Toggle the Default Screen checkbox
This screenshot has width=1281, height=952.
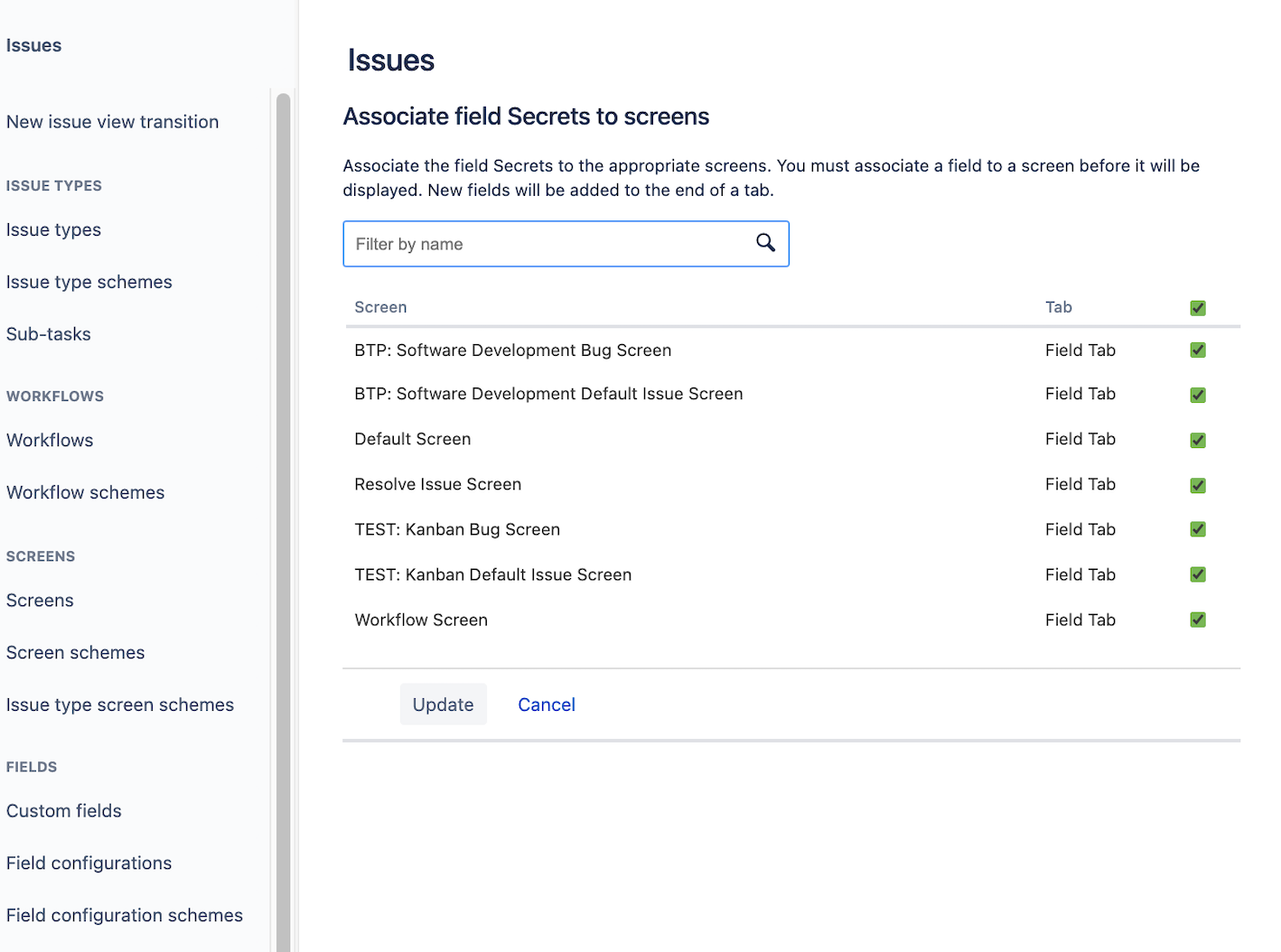pos(1198,440)
